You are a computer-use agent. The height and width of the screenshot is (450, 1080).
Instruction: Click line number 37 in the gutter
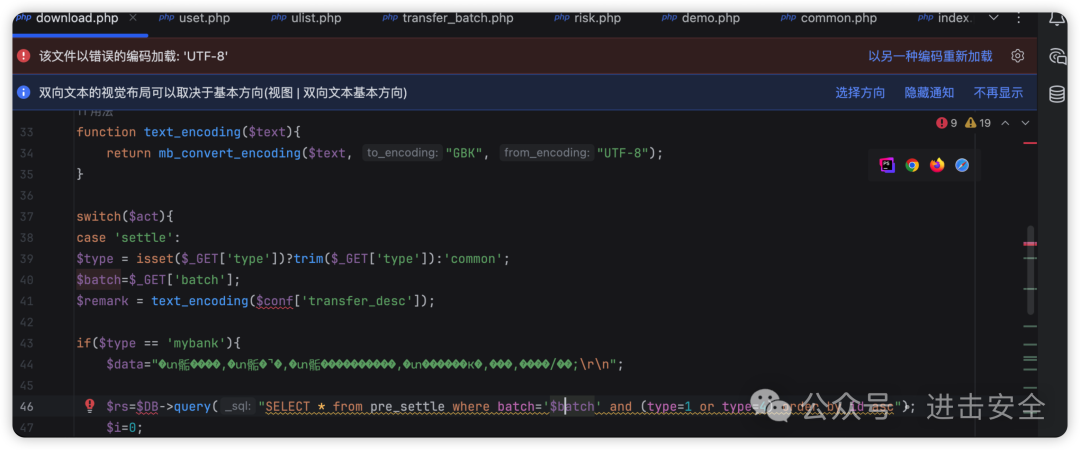point(26,216)
